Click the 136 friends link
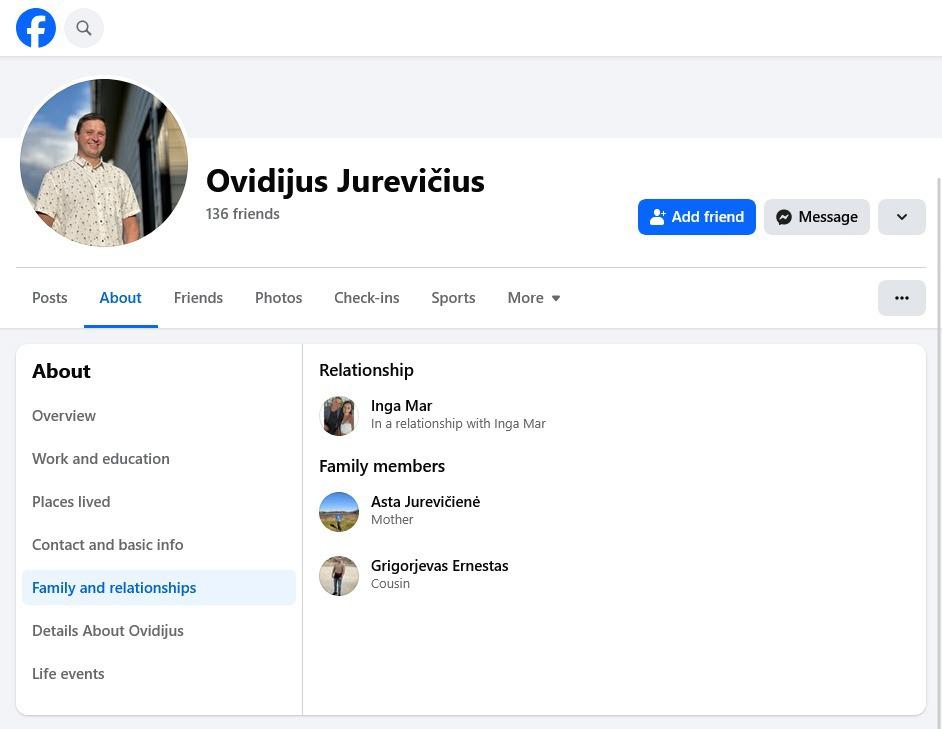 tap(243, 214)
